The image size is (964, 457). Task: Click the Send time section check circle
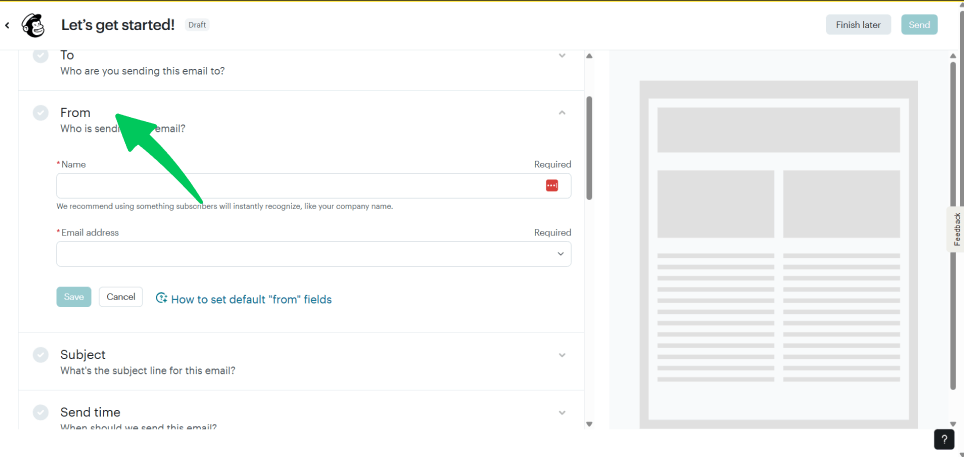point(41,412)
